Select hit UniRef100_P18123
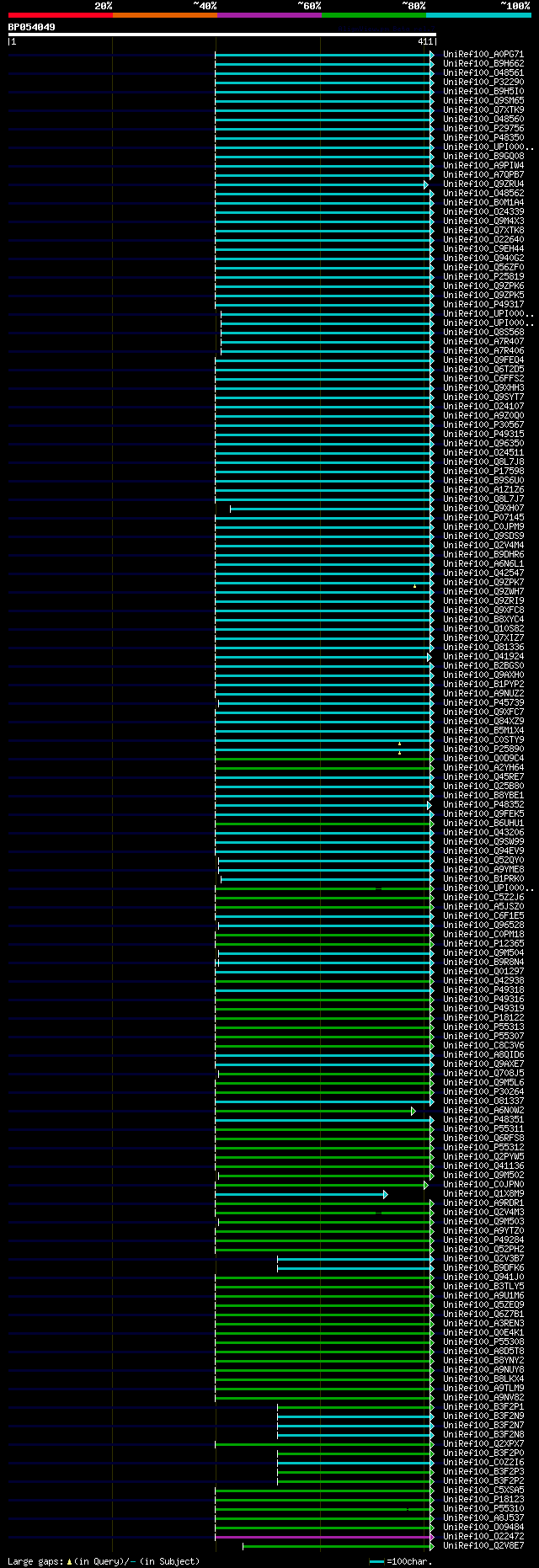 tap(483, 1500)
